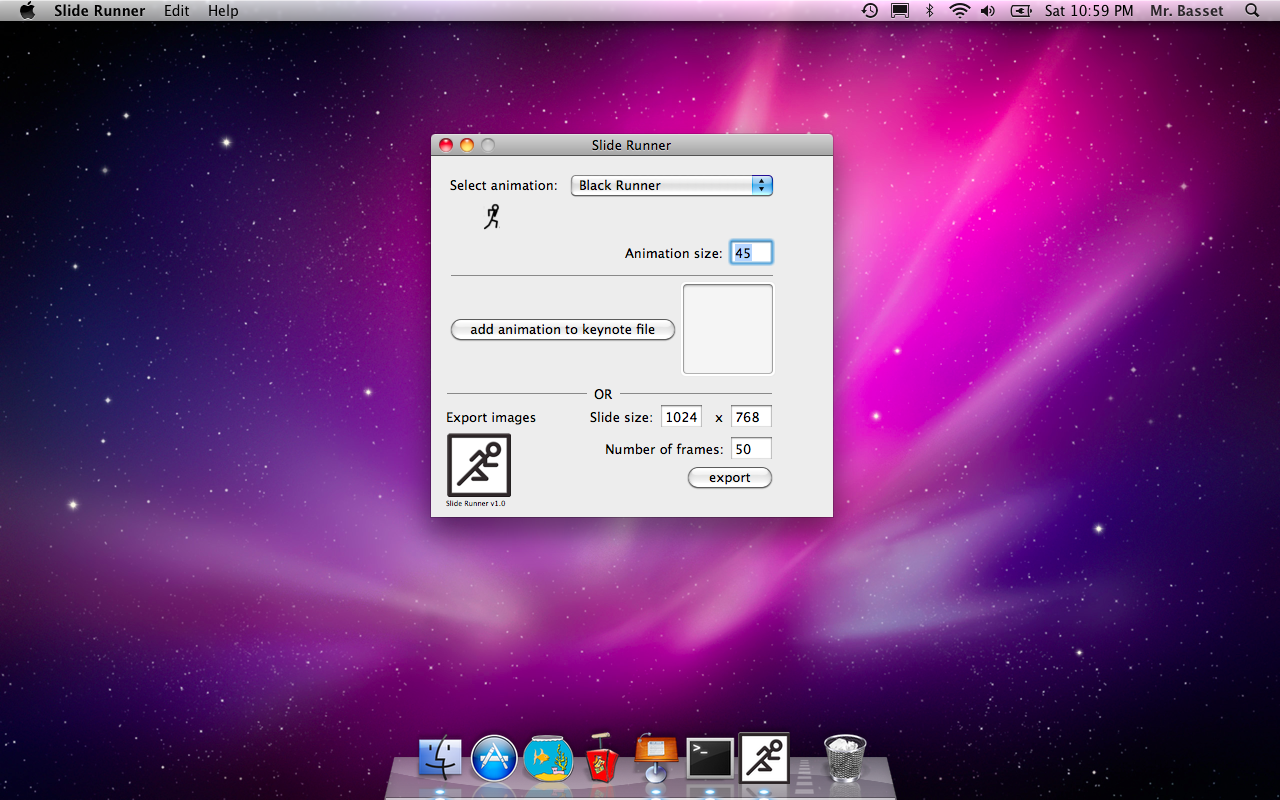This screenshot has width=1280, height=800.
Task: Click the black runner animation preview figure
Action: coord(491,216)
